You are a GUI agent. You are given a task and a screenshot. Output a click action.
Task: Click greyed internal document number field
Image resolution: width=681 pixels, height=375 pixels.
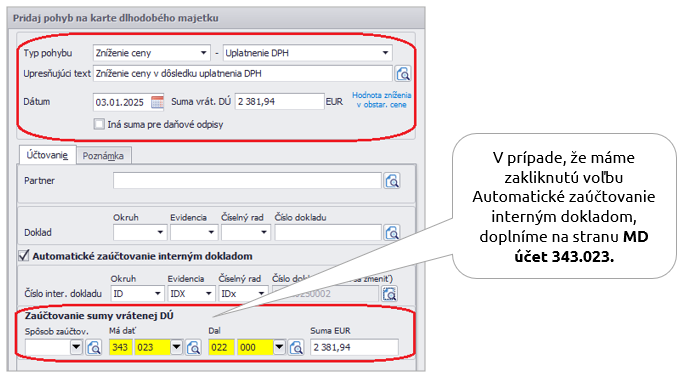point(325,294)
